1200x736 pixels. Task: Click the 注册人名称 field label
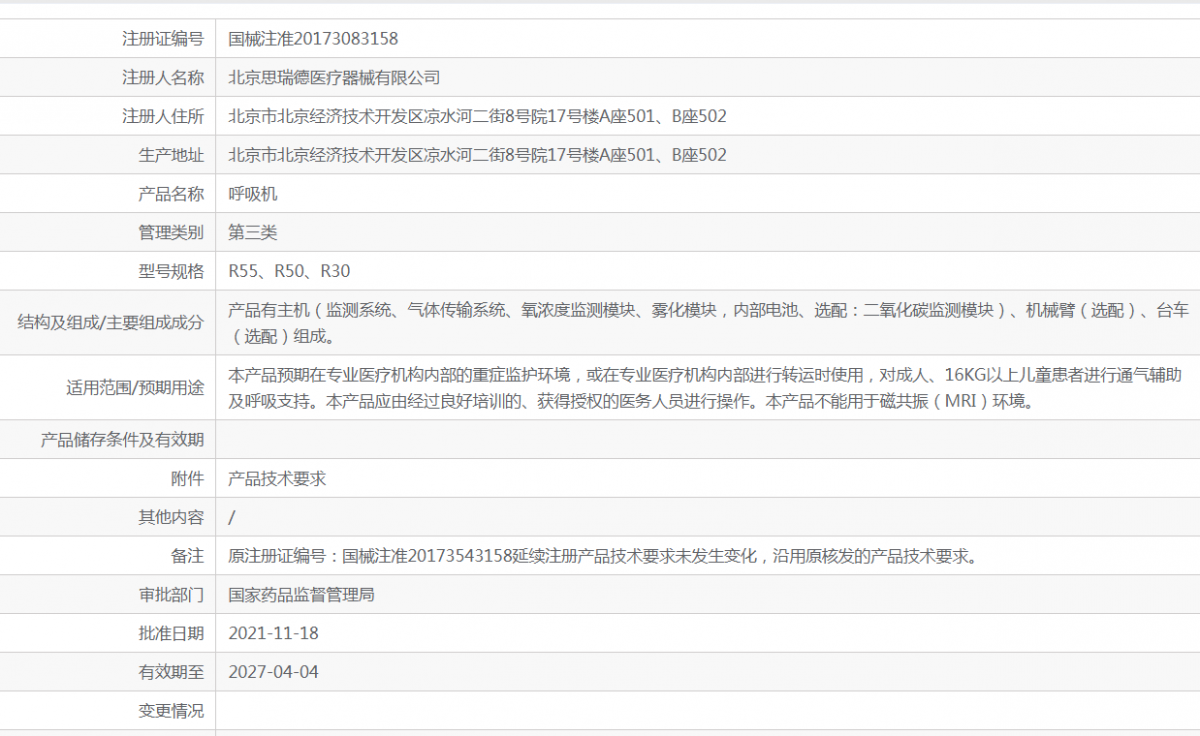tap(163, 78)
